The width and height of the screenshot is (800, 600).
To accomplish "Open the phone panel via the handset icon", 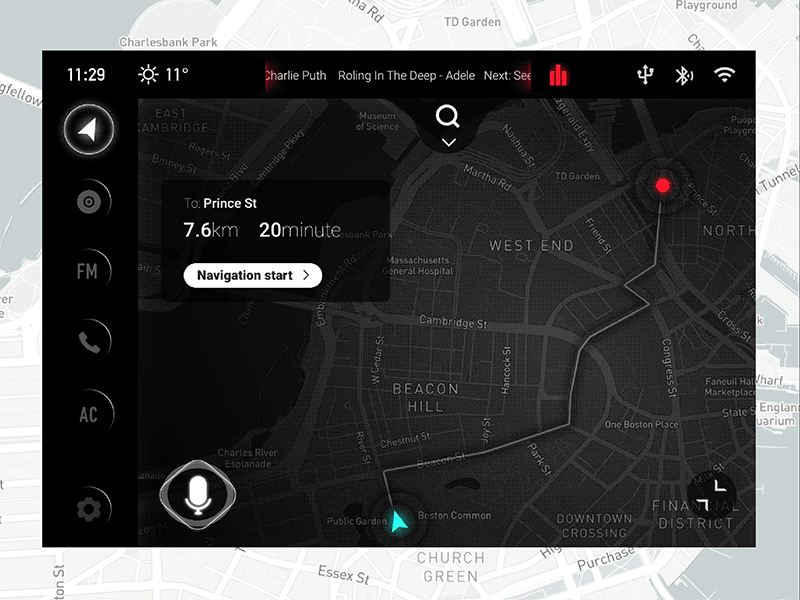I will tap(88, 340).
